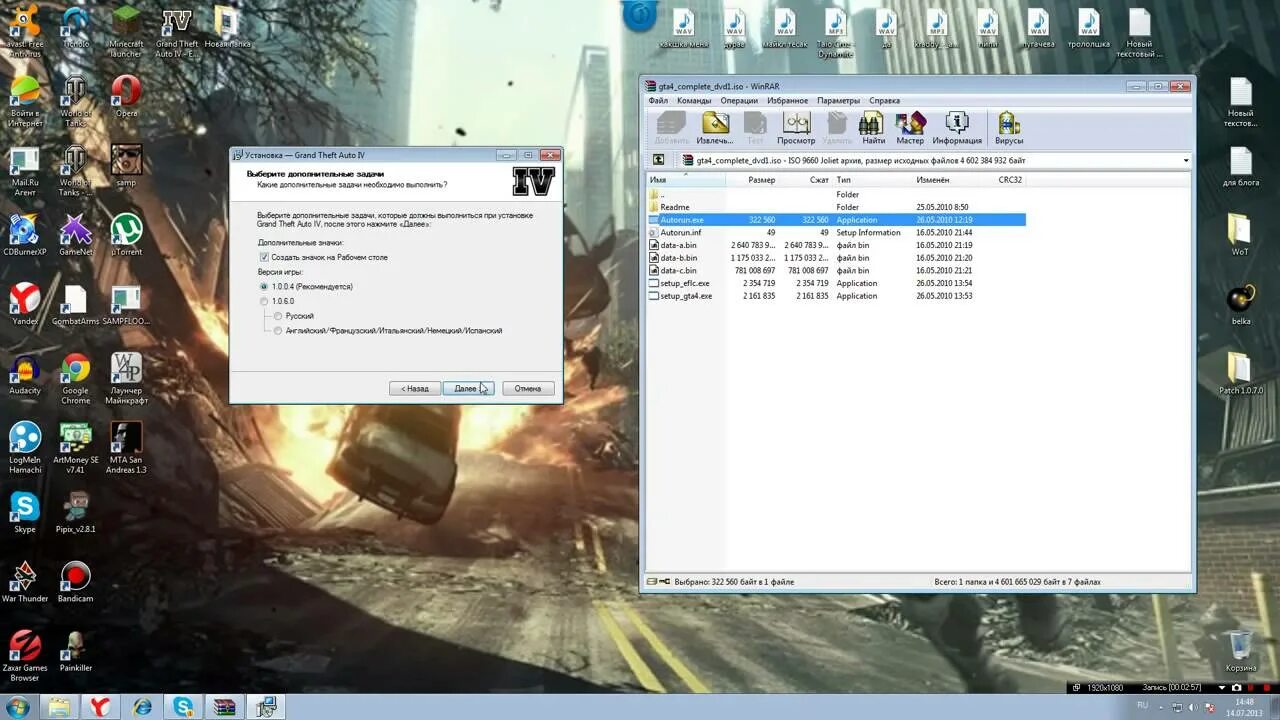Open the Команды menu in WinRAR

pyautogui.click(x=694, y=100)
